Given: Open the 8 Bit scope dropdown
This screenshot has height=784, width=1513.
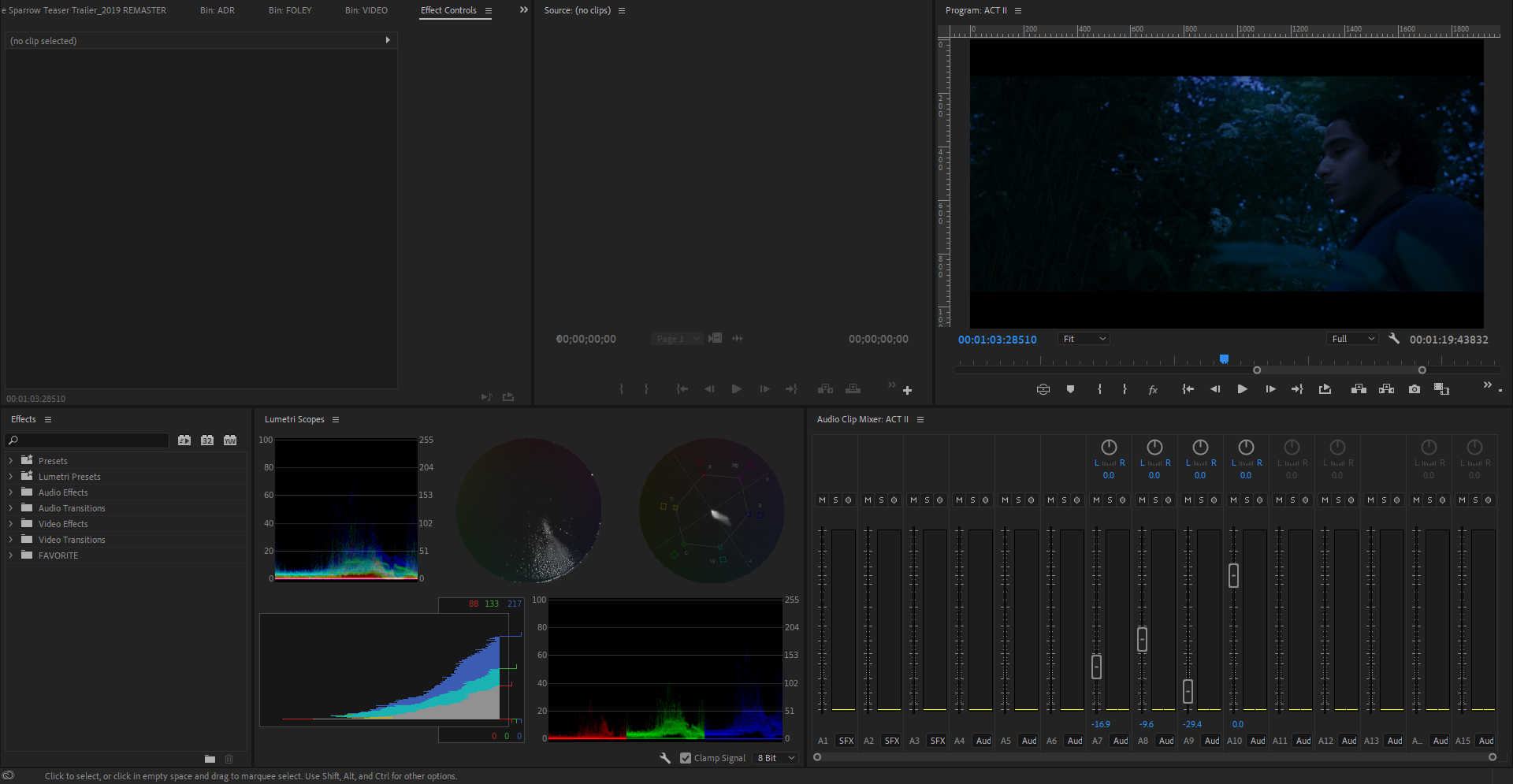Looking at the screenshot, I should tap(776, 758).
